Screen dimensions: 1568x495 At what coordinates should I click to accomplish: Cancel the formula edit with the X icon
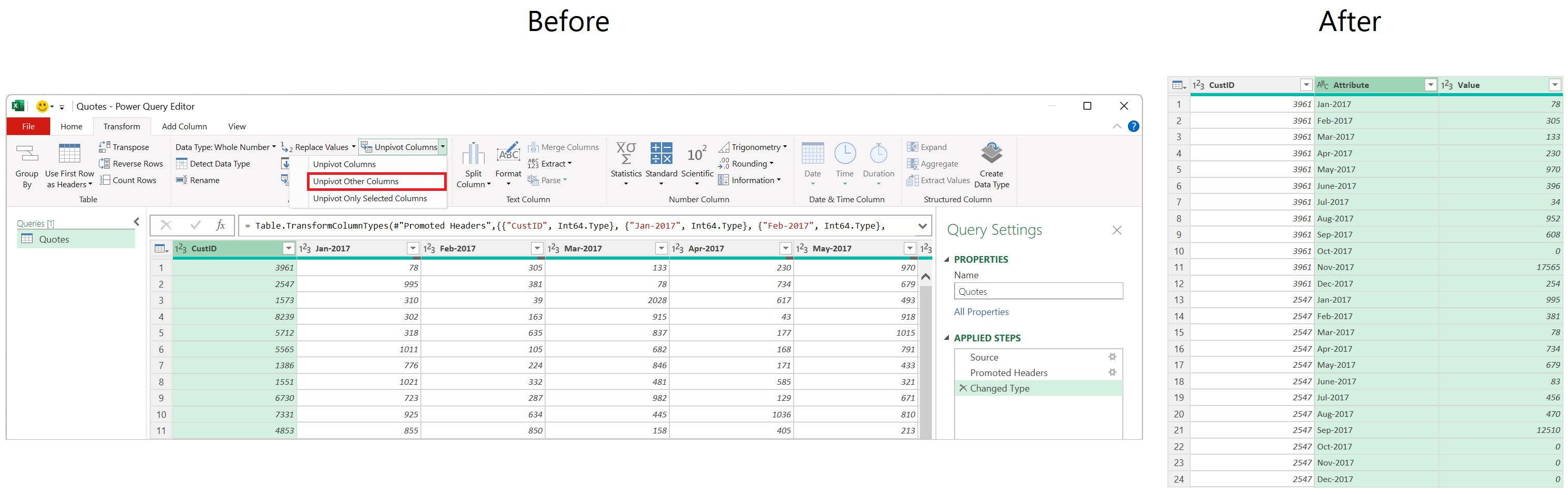tap(166, 226)
